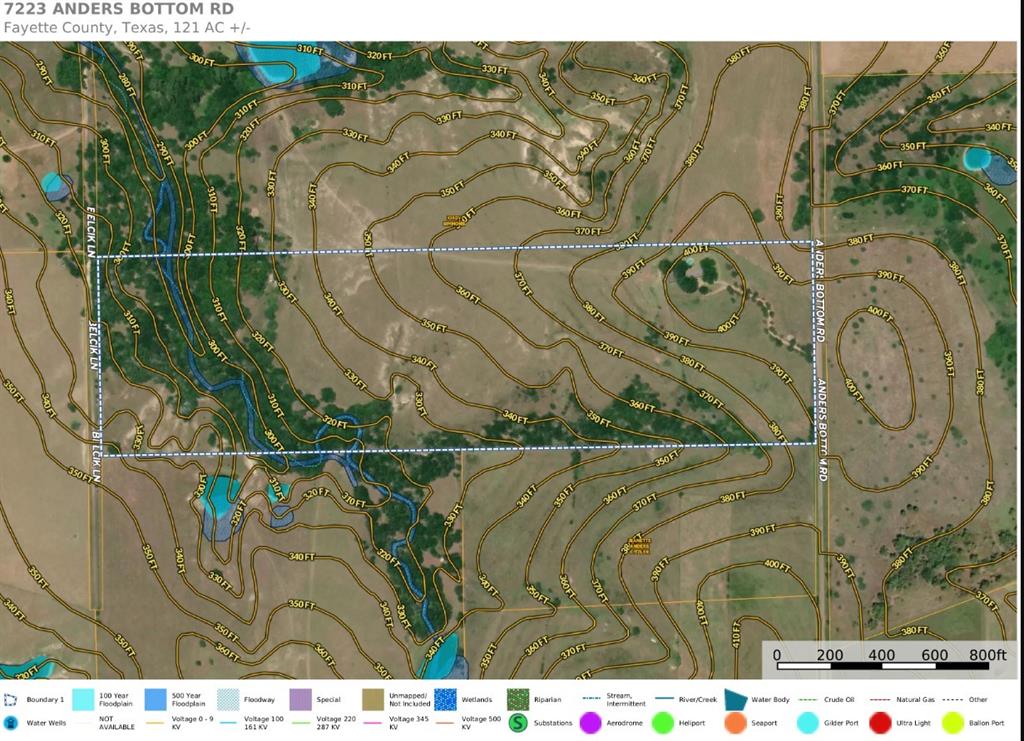1024x741 pixels.
Task: Click the purple Special legend swatch
Action: click(301, 699)
